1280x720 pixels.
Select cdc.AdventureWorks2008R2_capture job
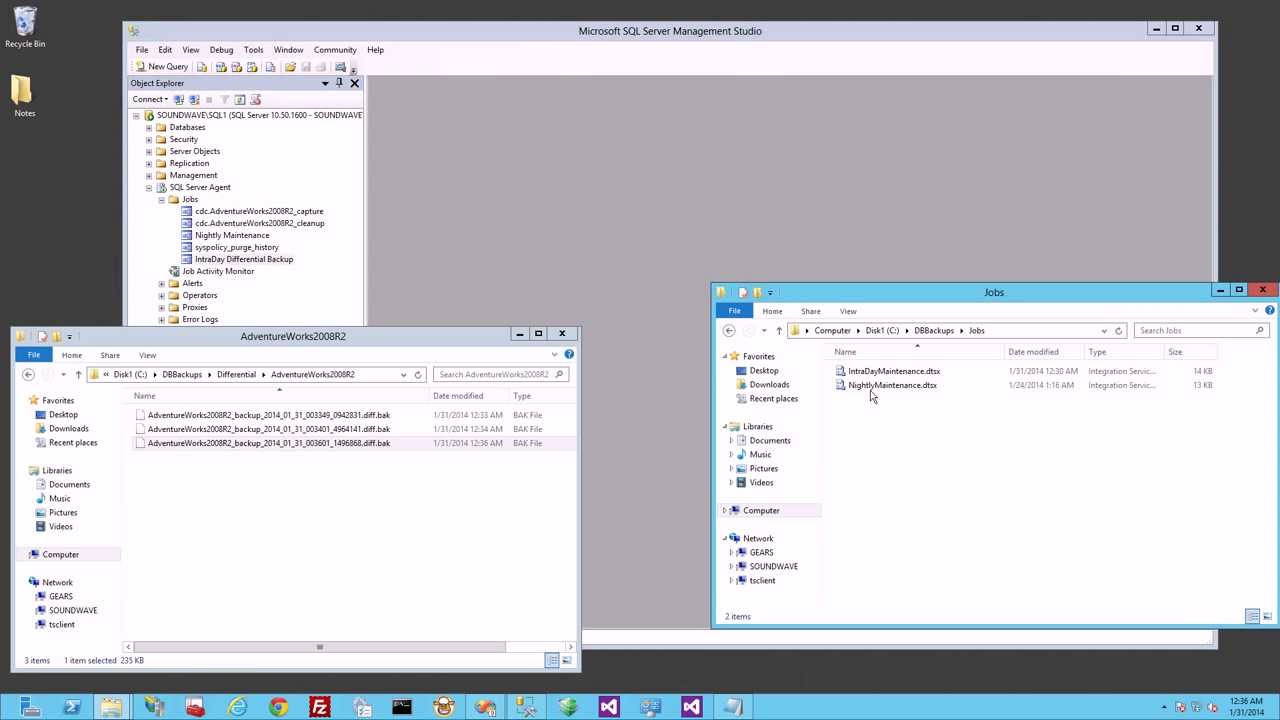(x=259, y=211)
